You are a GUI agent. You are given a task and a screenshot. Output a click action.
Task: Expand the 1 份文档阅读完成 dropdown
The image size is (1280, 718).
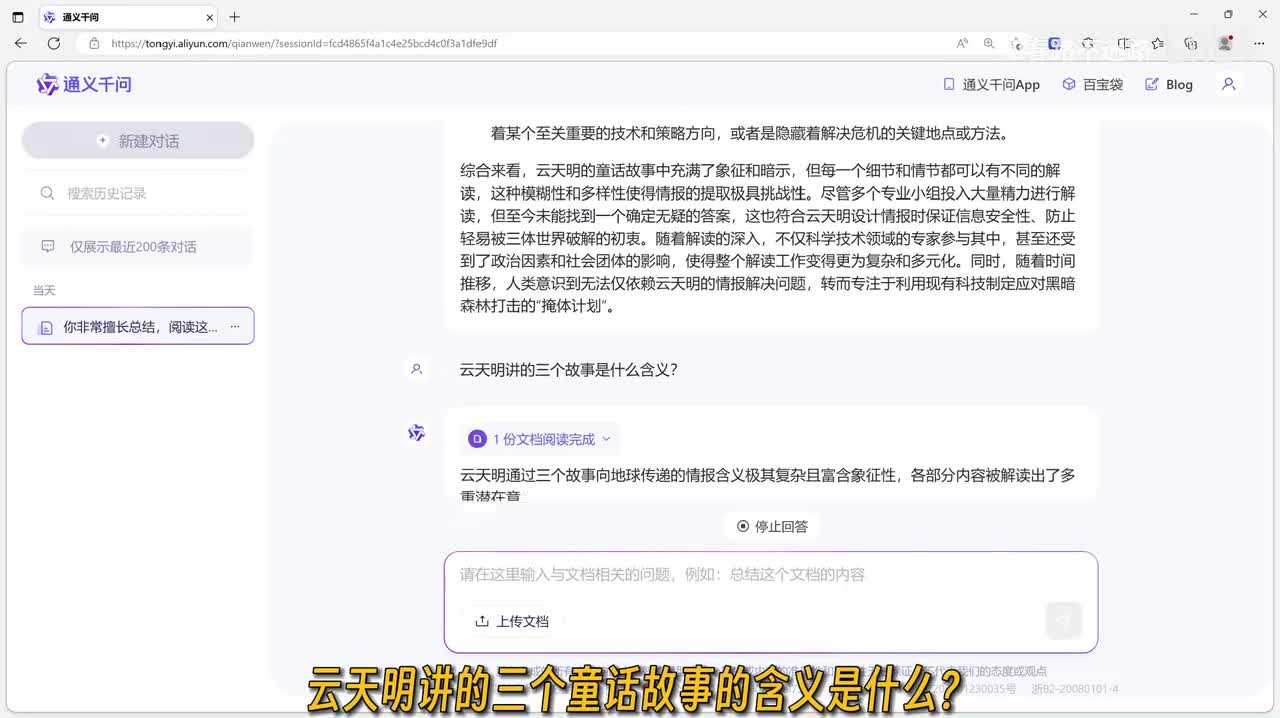point(541,439)
